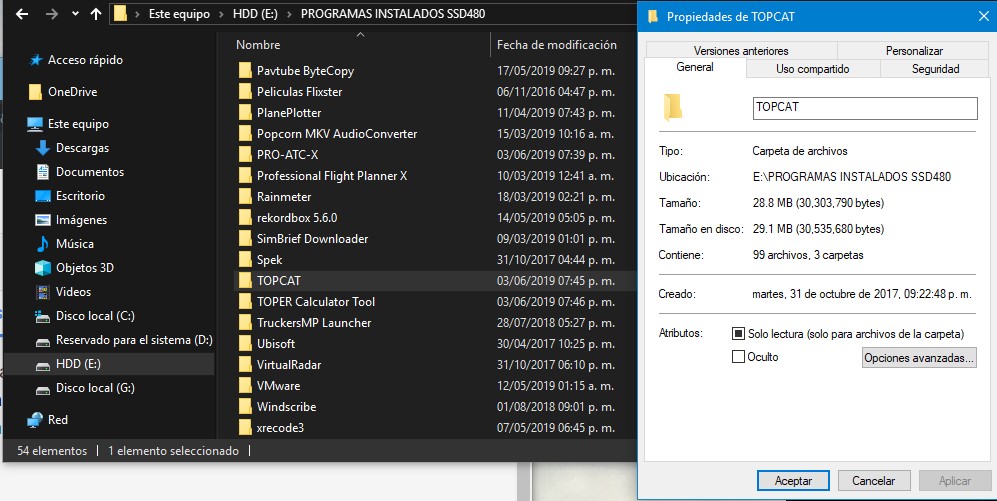Click folder icon of Pavtube ByteCopy
Viewport: 997px width, 501px height.
tap(245, 71)
